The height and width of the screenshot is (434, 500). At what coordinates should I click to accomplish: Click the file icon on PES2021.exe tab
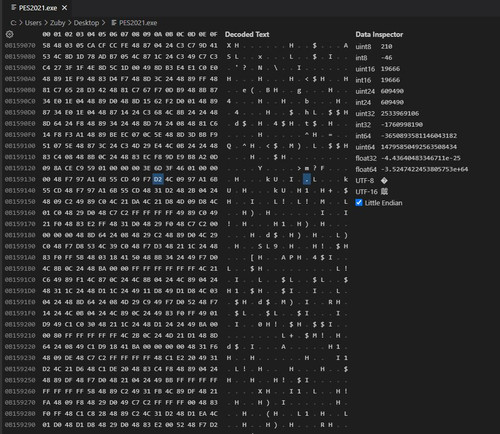pyautogui.click(x=14, y=7)
